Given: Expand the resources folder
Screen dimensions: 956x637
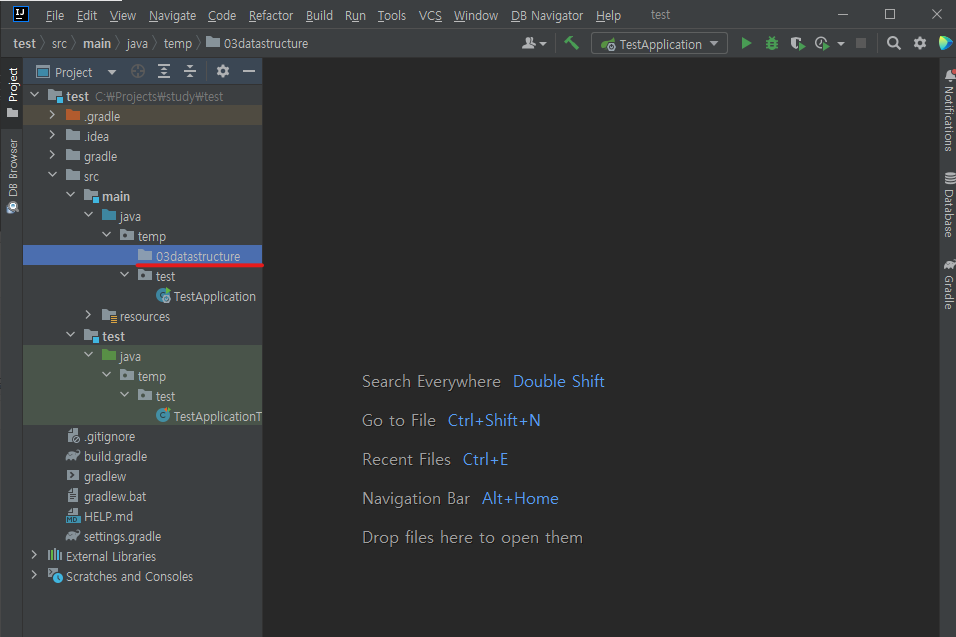Looking at the screenshot, I should click(x=88, y=315).
